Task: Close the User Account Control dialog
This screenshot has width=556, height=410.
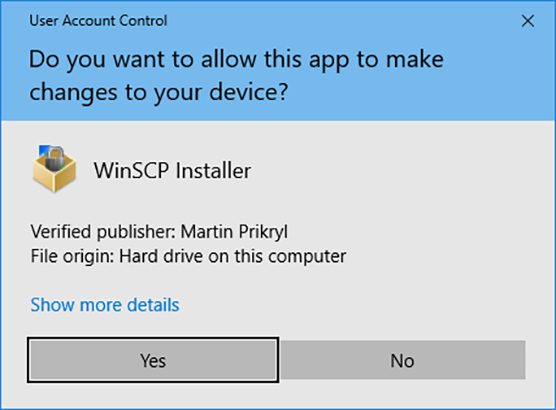Action: pyautogui.click(x=528, y=21)
